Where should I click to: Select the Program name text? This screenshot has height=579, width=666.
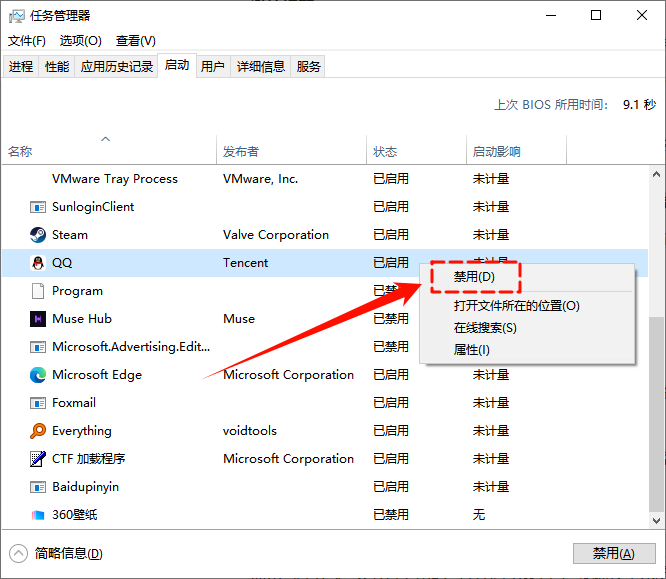77,291
